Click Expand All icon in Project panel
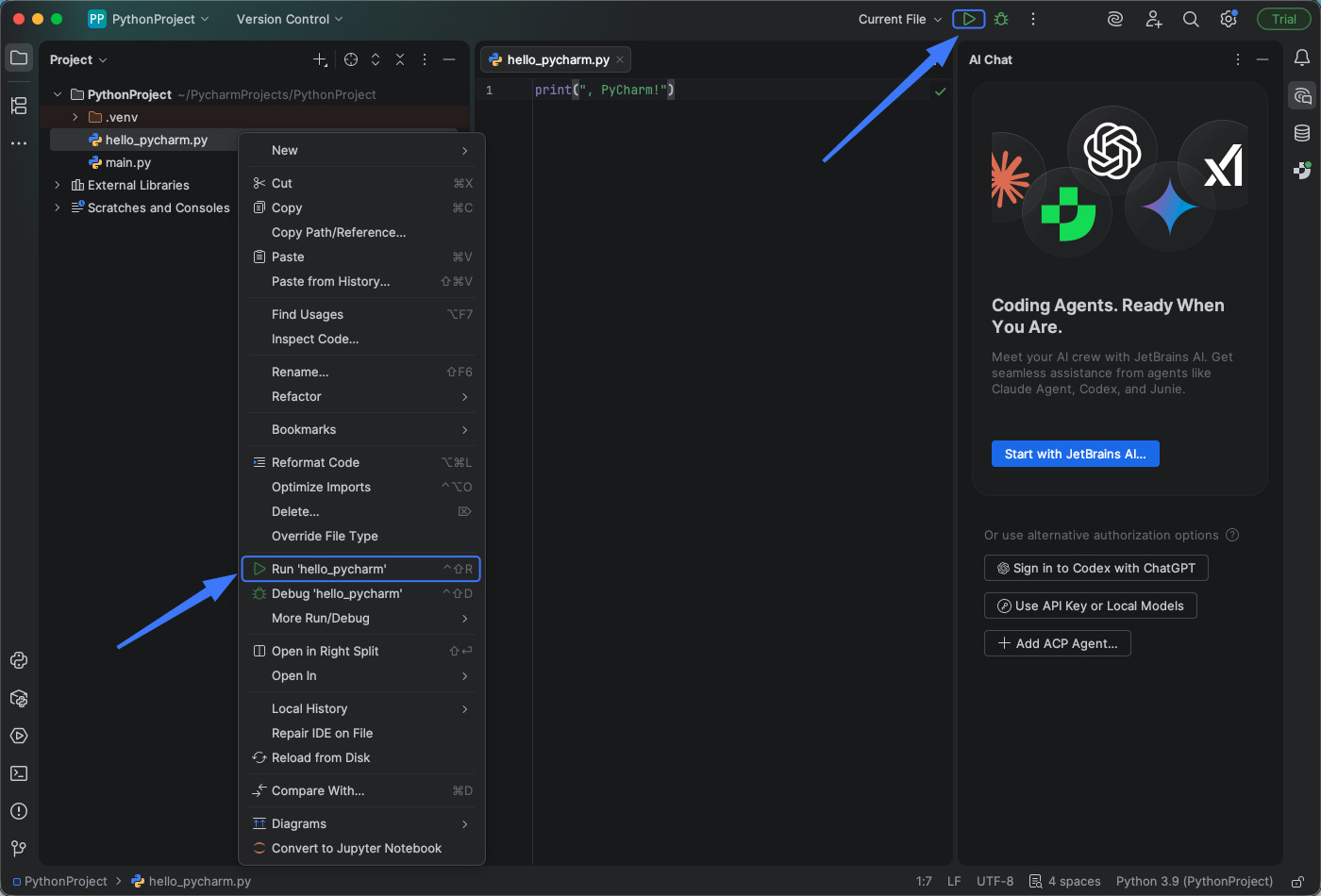Screen dimensions: 1321x896 [x=376, y=59]
